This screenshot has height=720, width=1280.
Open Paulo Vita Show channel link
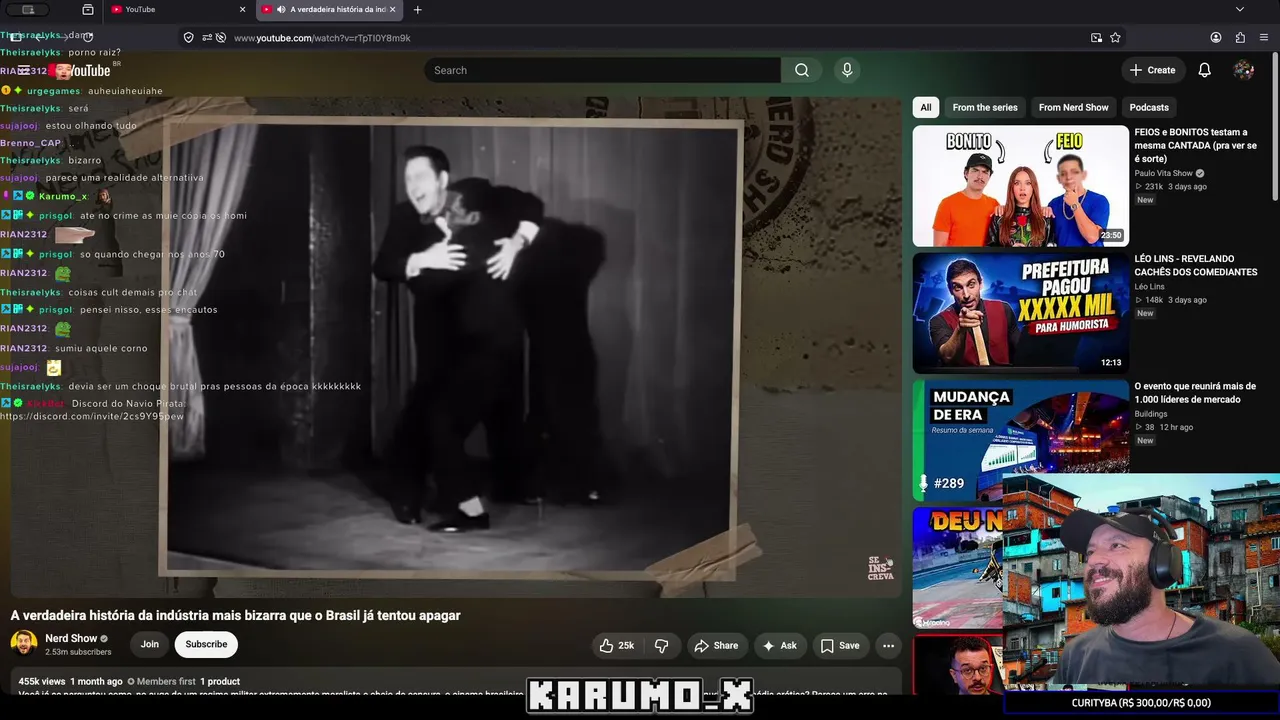(x=1164, y=173)
